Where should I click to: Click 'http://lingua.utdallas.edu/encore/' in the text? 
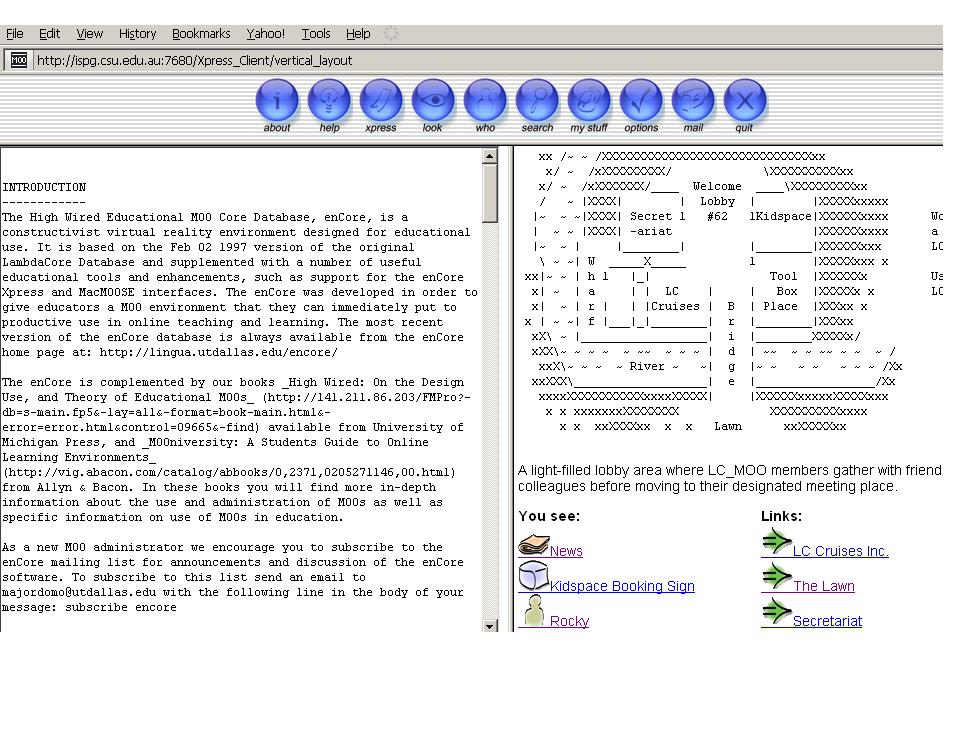point(218,352)
